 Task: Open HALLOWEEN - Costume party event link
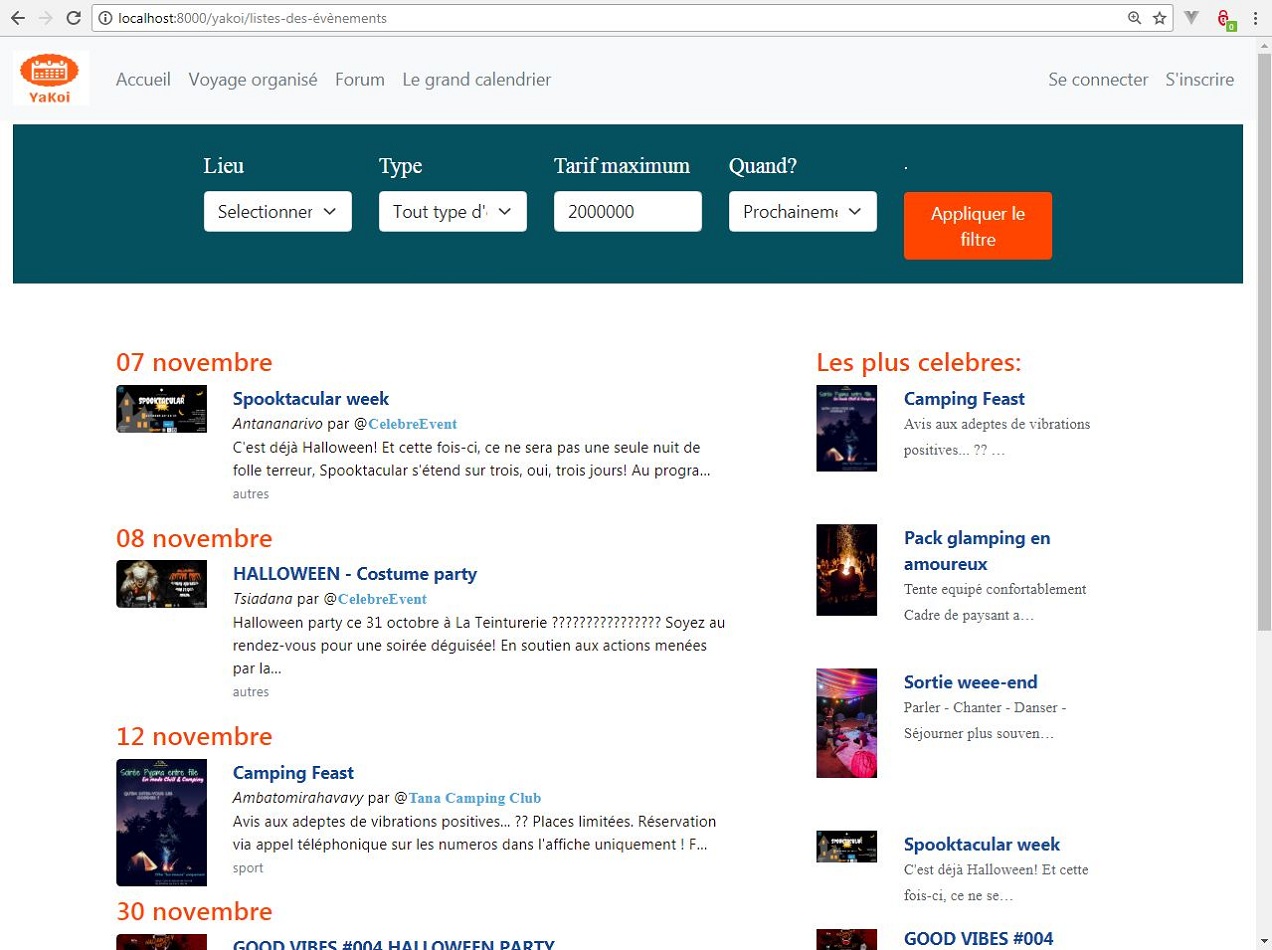354,574
